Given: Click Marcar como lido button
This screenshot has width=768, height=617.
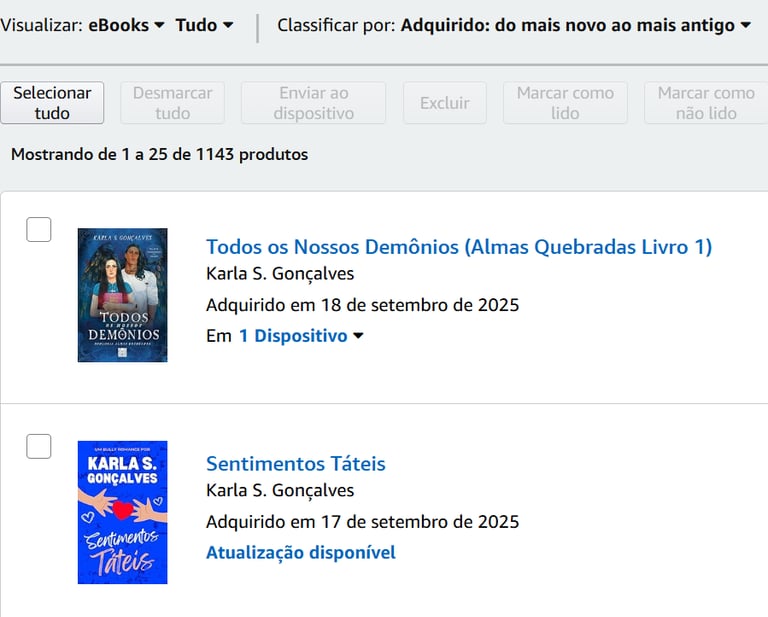Looking at the screenshot, I should (565, 103).
